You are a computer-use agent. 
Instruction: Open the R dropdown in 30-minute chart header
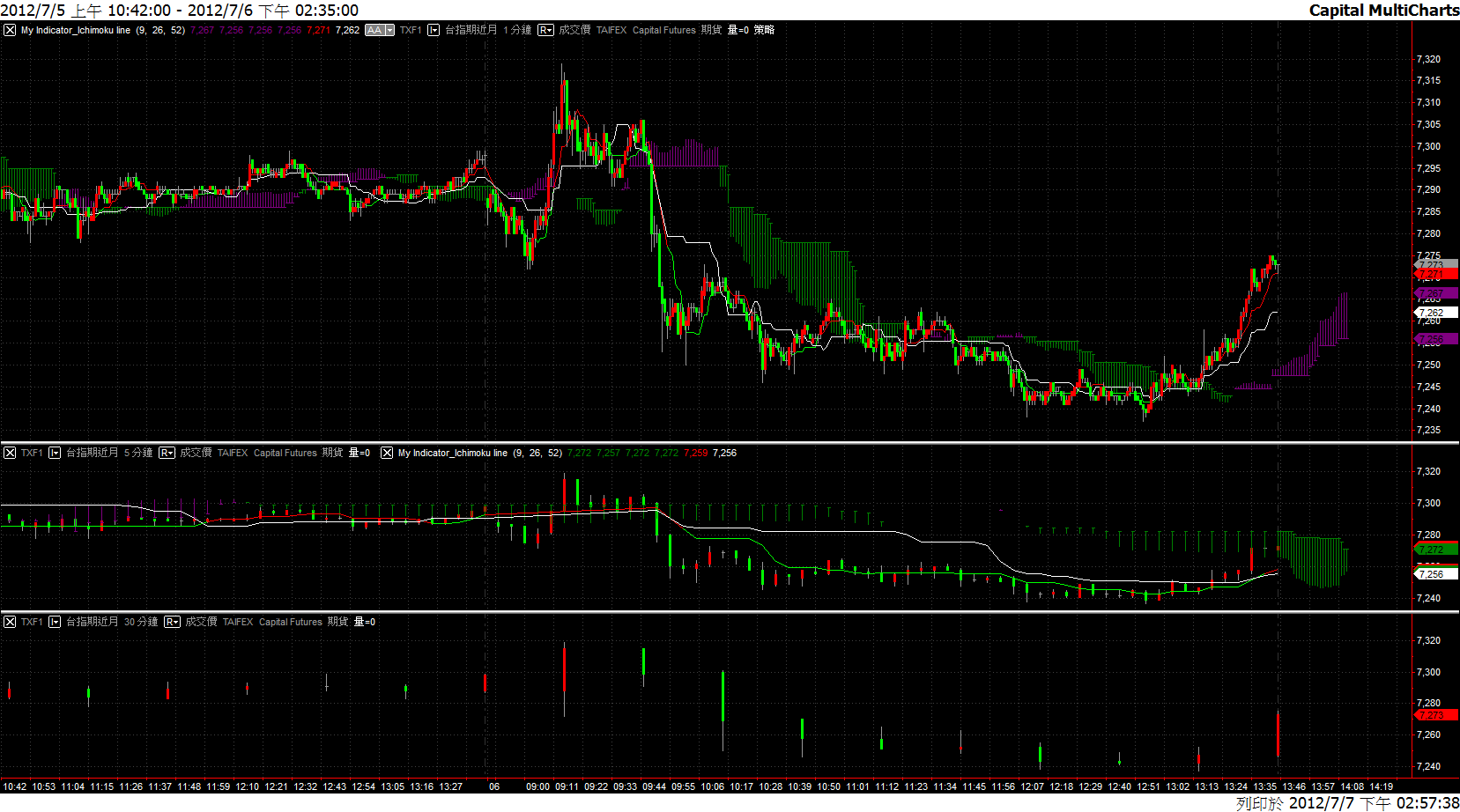click(x=172, y=622)
